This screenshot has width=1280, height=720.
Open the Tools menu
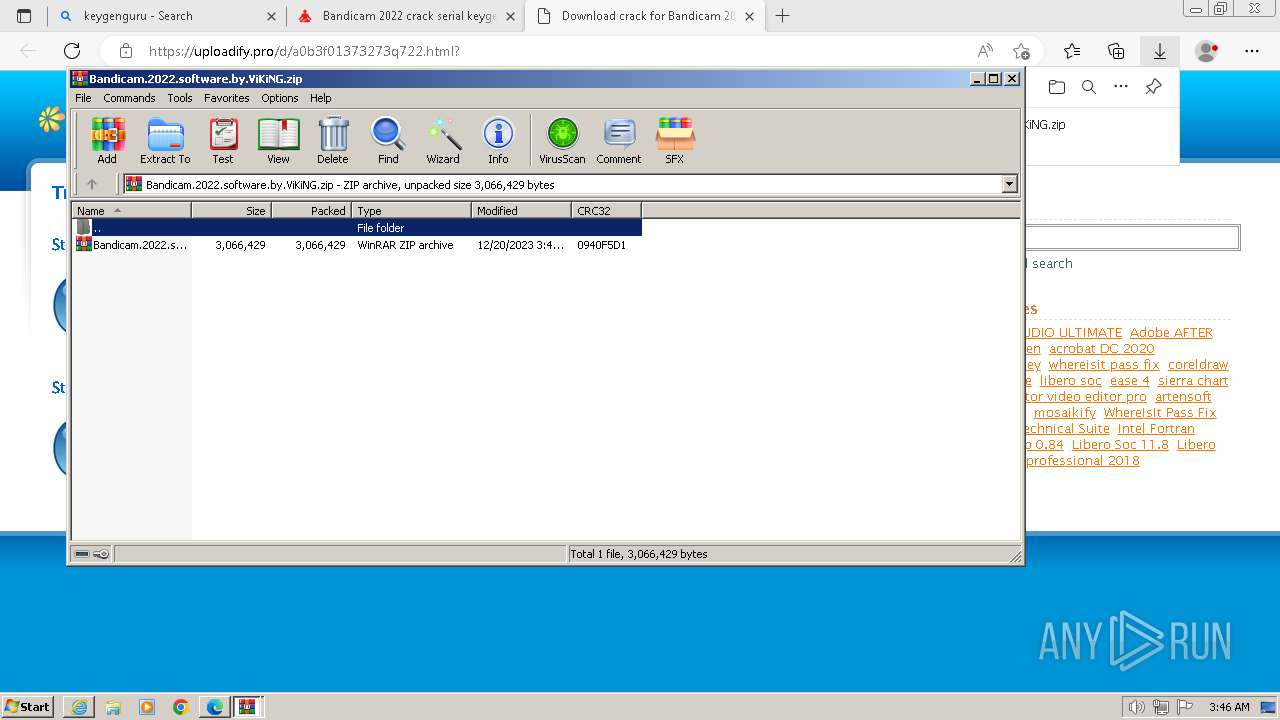click(180, 98)
